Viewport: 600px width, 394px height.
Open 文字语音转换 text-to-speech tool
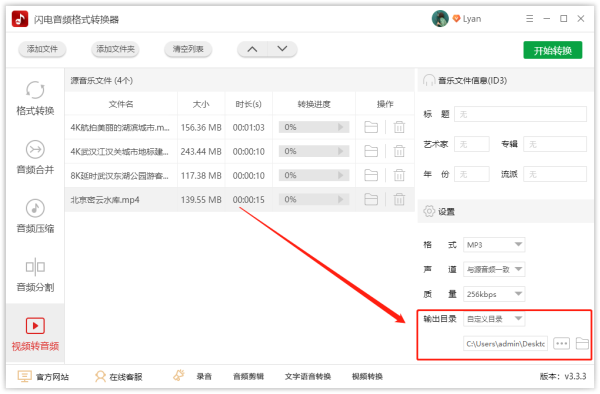(x=308, y=377)
